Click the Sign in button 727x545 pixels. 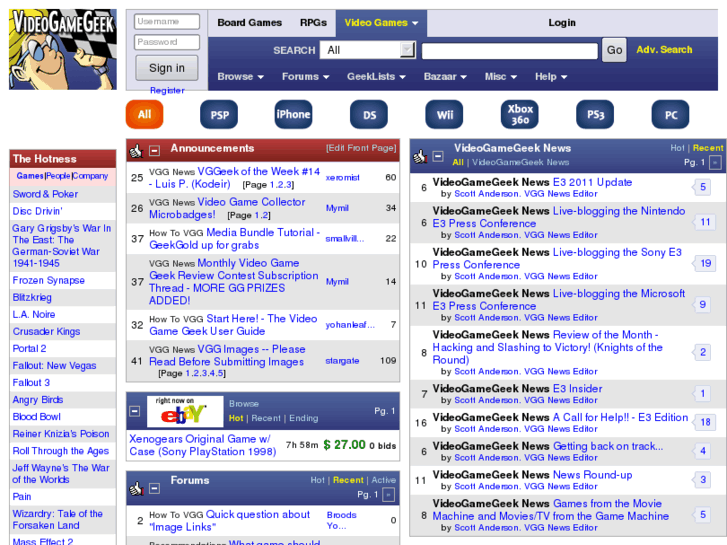pyautogui.click(x=167, y=68)
